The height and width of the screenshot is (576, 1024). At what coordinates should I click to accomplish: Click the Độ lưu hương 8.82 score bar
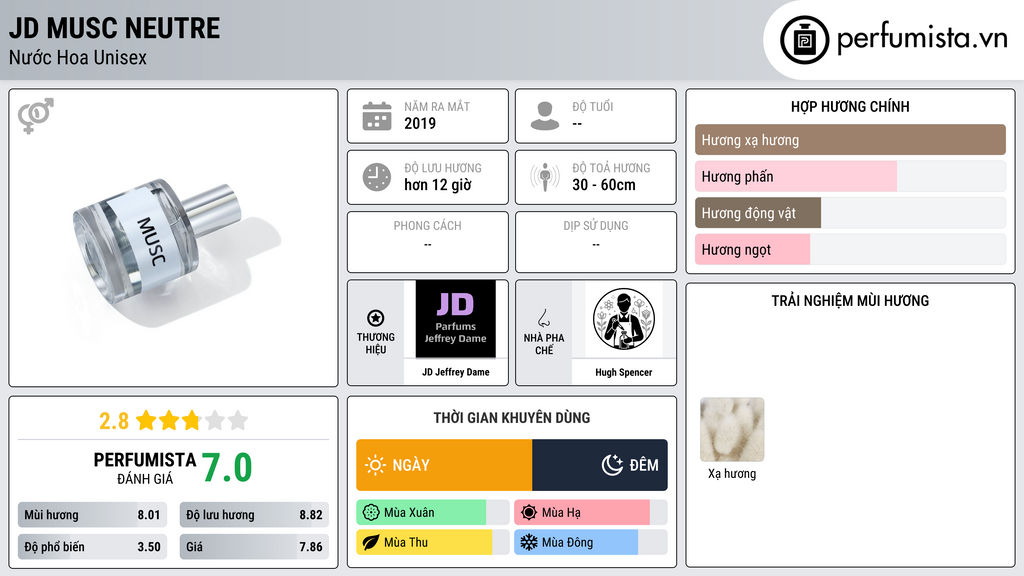[x=254, y=515]
